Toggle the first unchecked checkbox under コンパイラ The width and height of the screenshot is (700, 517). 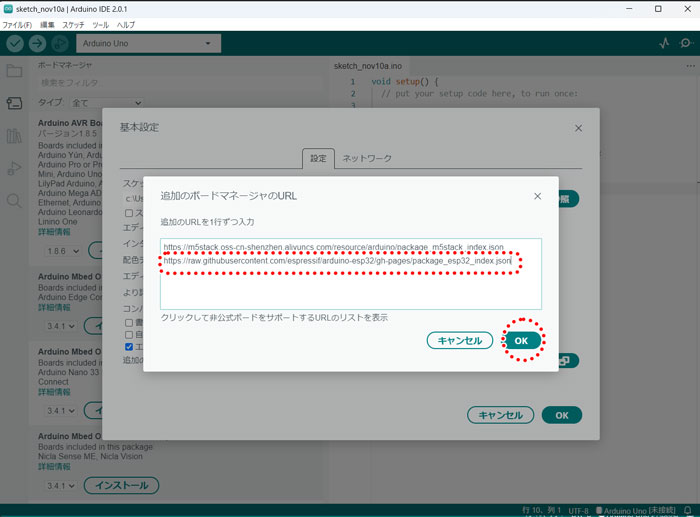click(129, 322)
